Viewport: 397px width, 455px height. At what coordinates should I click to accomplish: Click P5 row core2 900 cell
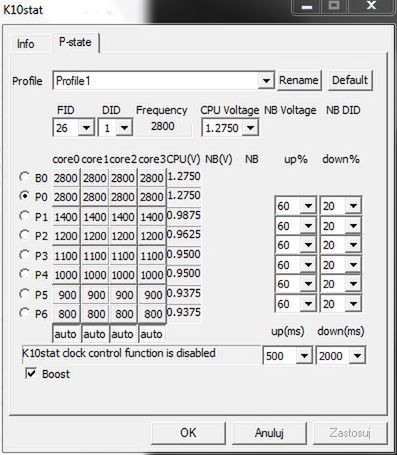(123, 295)
